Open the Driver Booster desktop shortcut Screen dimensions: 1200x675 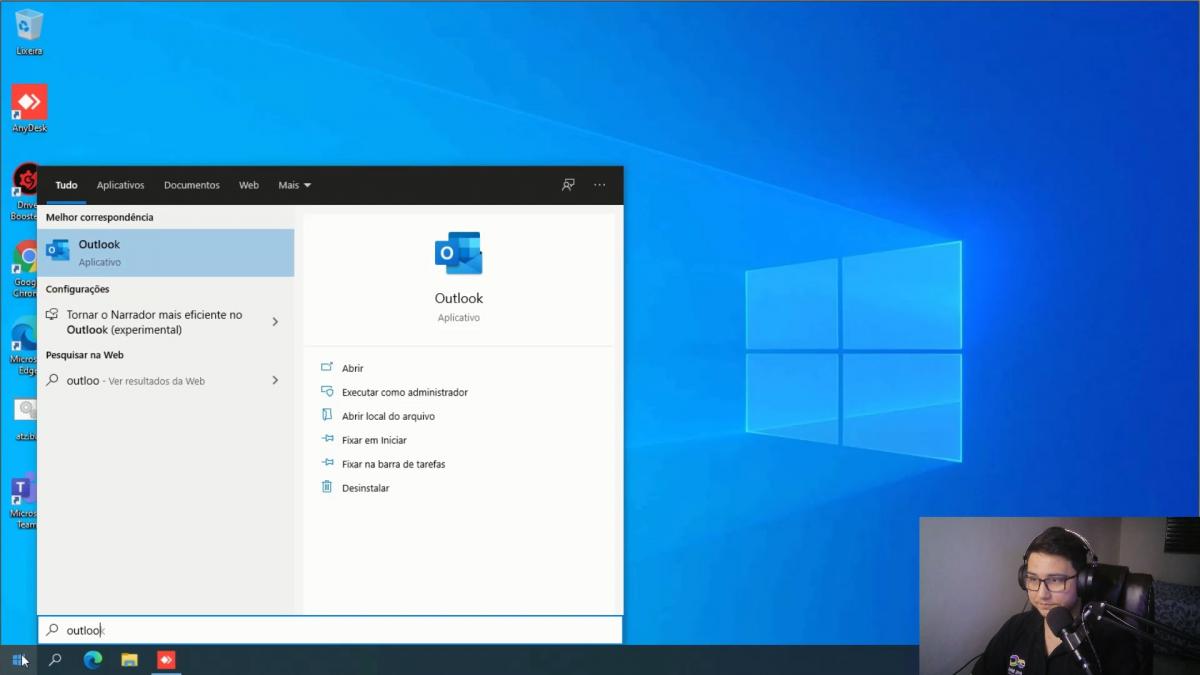[25, 192]
